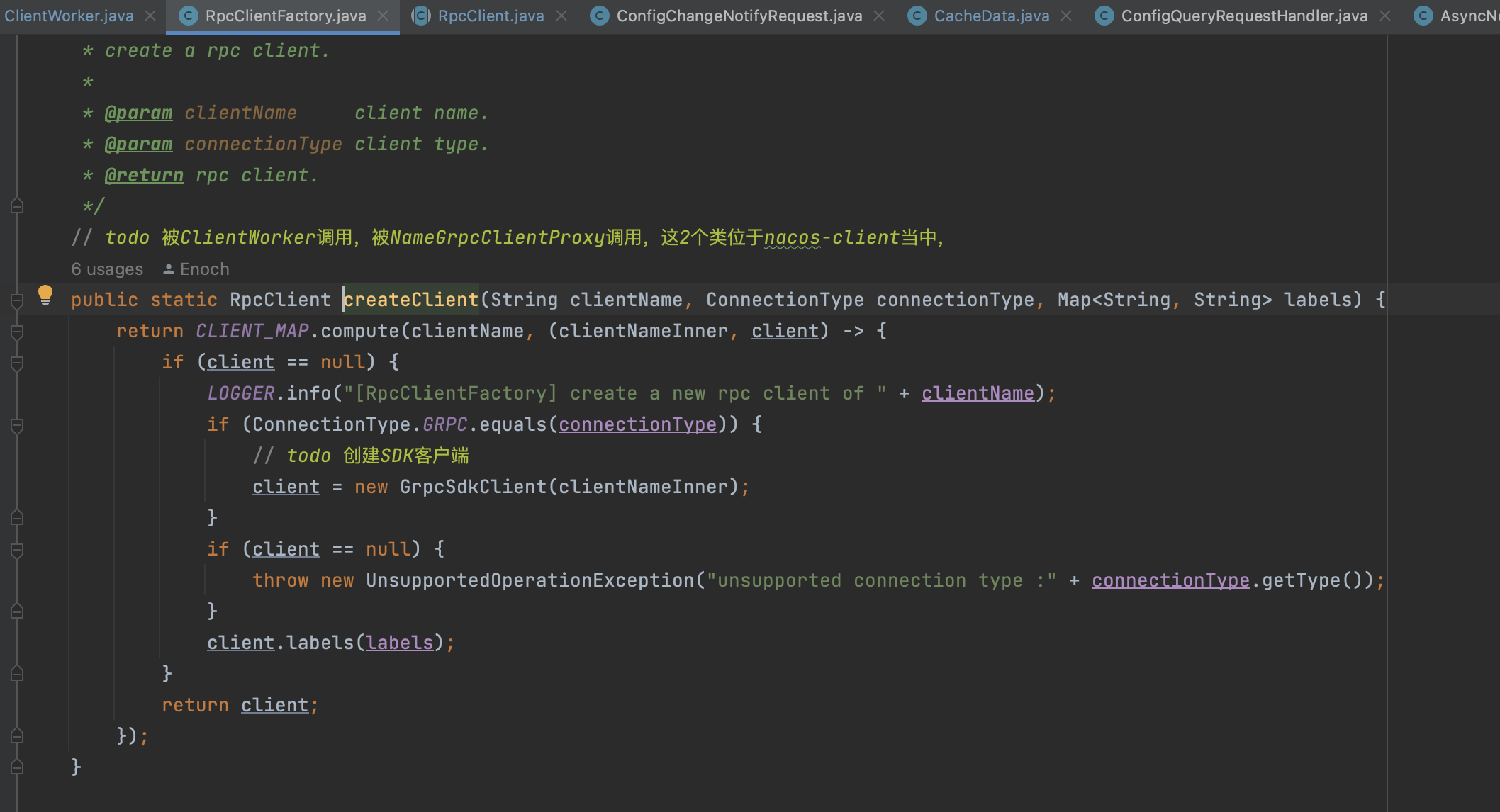Collapse the outer 'if (client == null)' block
1500x812 pixels.
(x=18, y=363)
